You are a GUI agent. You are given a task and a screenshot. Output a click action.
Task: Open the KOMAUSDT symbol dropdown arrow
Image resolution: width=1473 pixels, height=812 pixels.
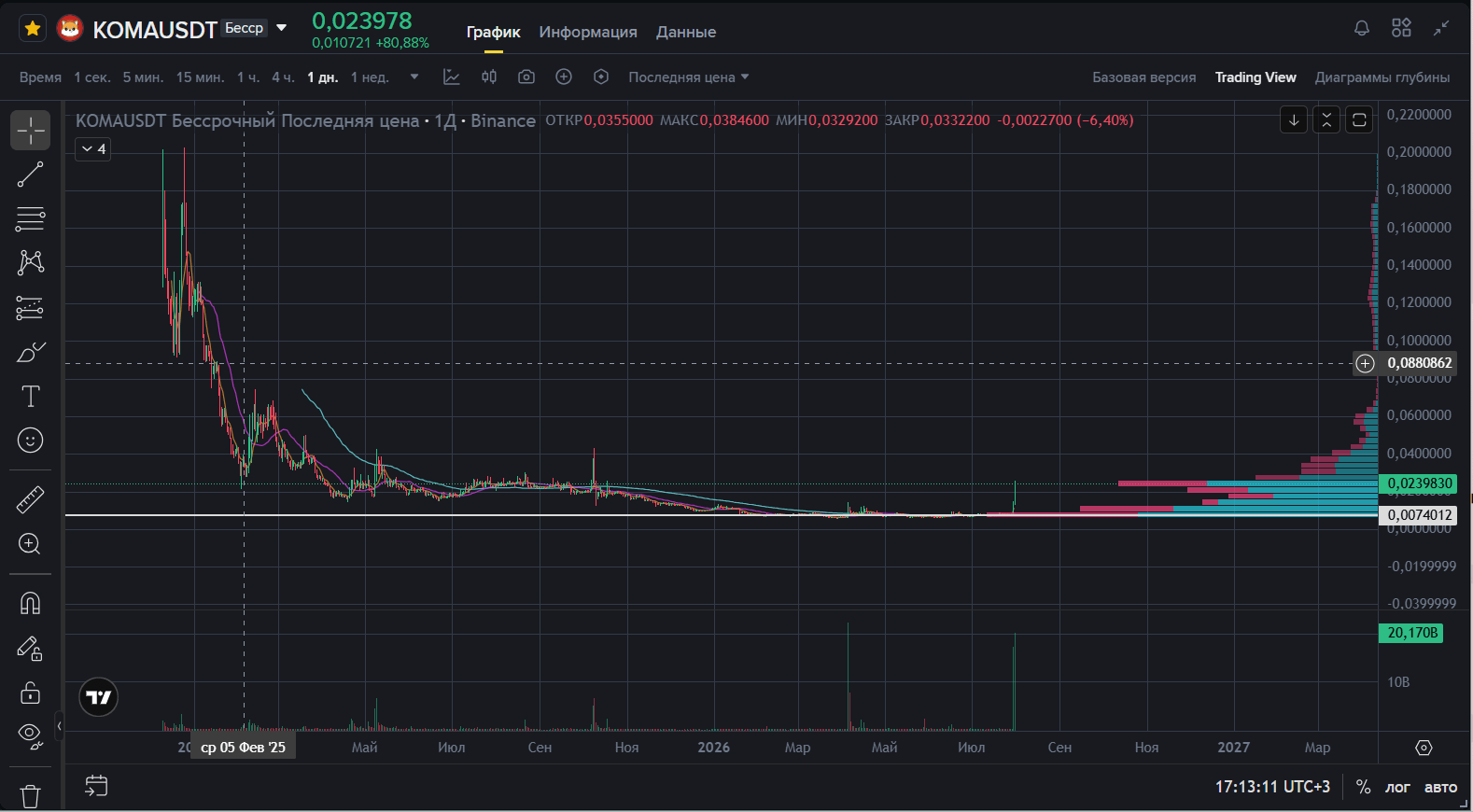tap(281, 28)
